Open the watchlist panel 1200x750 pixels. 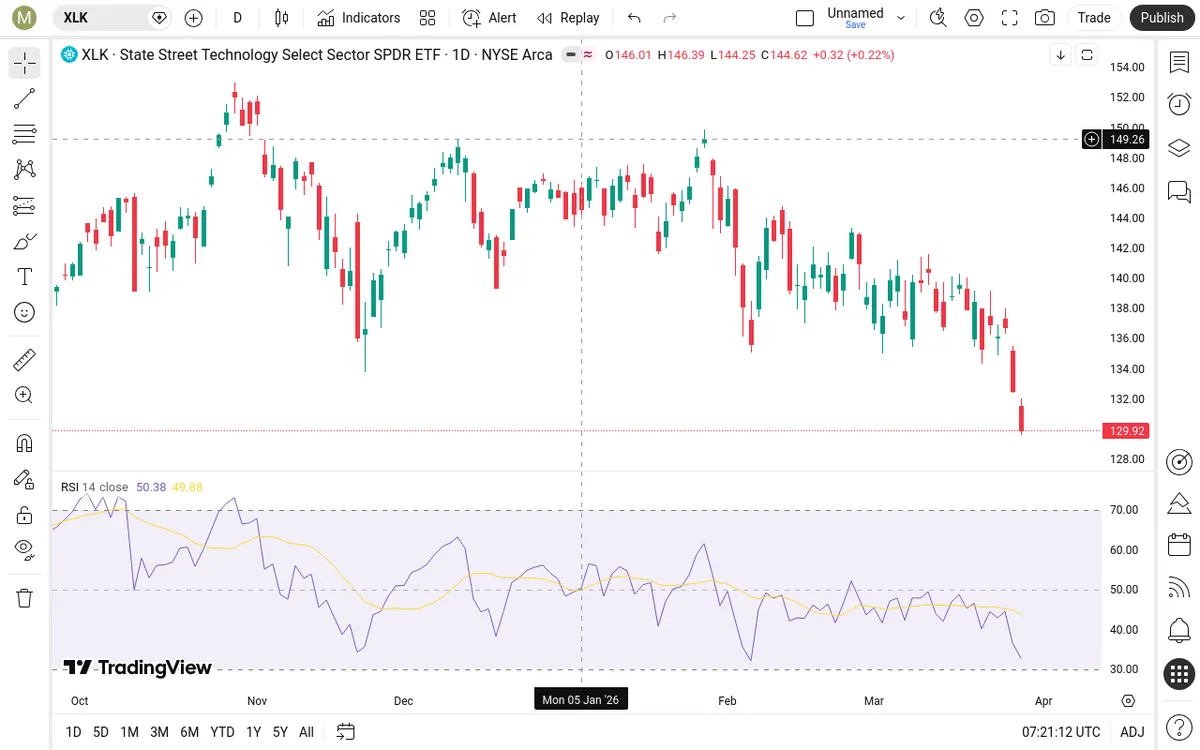click(1180, 62)
